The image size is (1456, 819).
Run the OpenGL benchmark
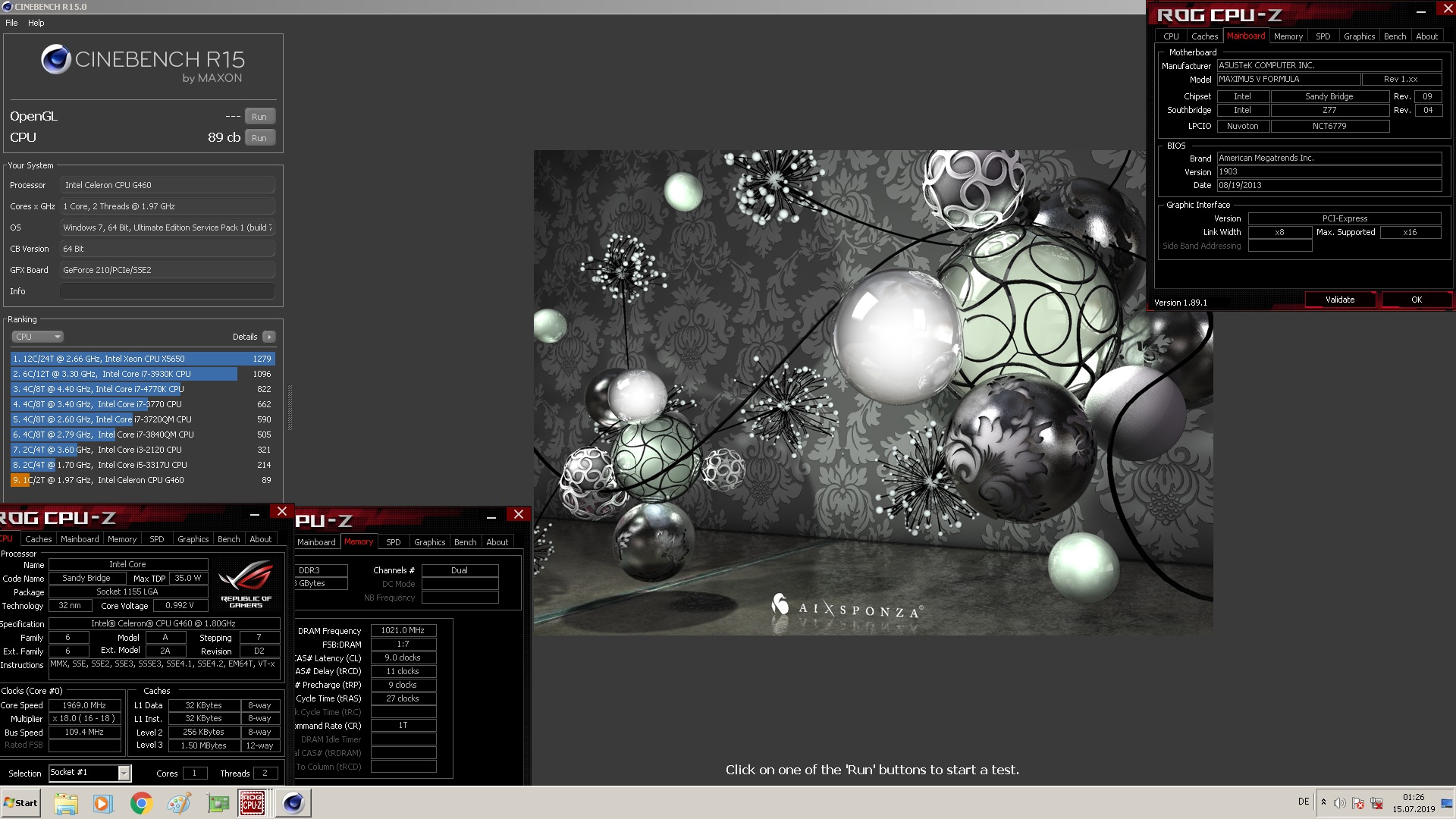pyautogui.click(x=259, y=117)
